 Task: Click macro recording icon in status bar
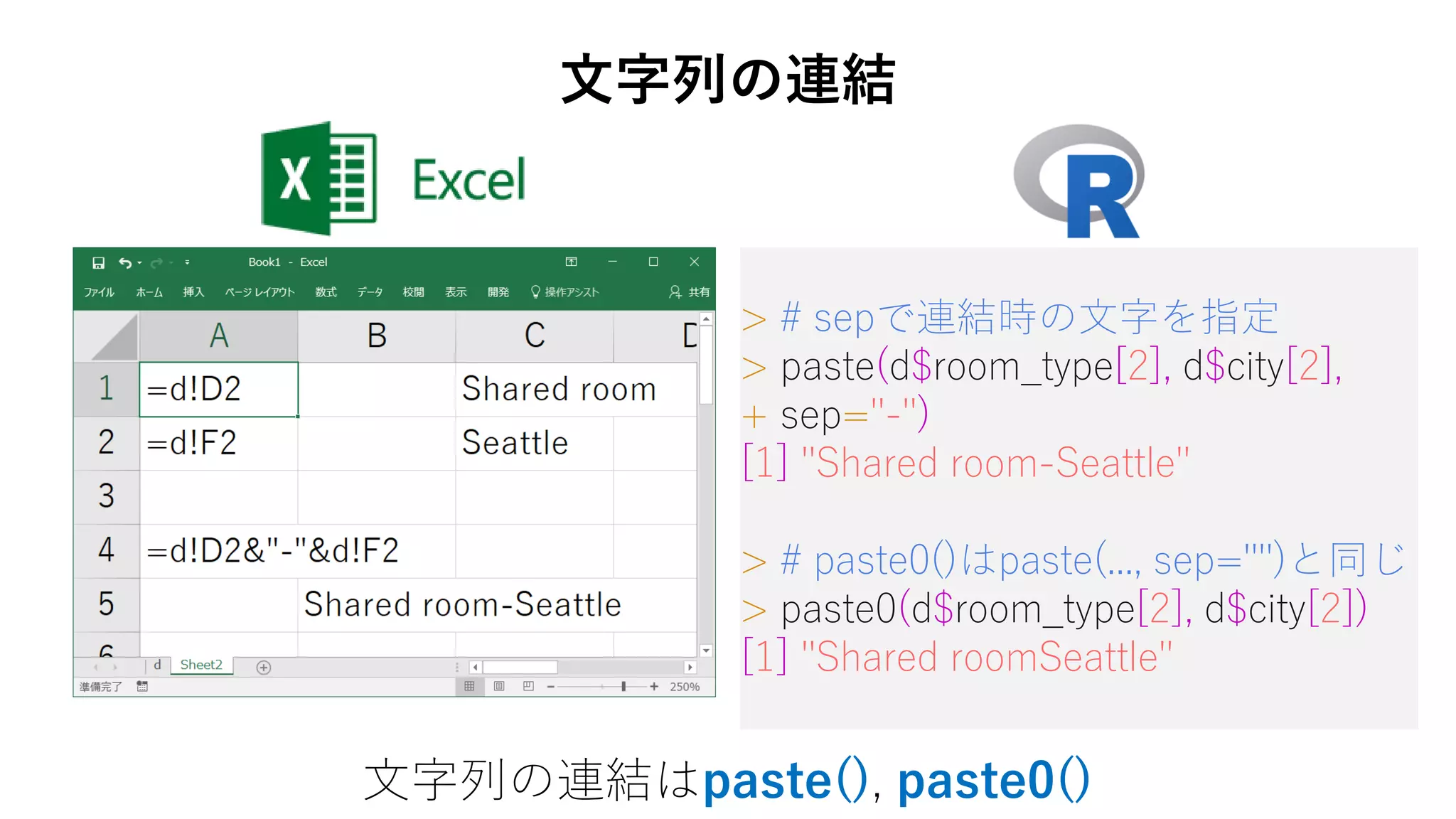click(142, 687)
